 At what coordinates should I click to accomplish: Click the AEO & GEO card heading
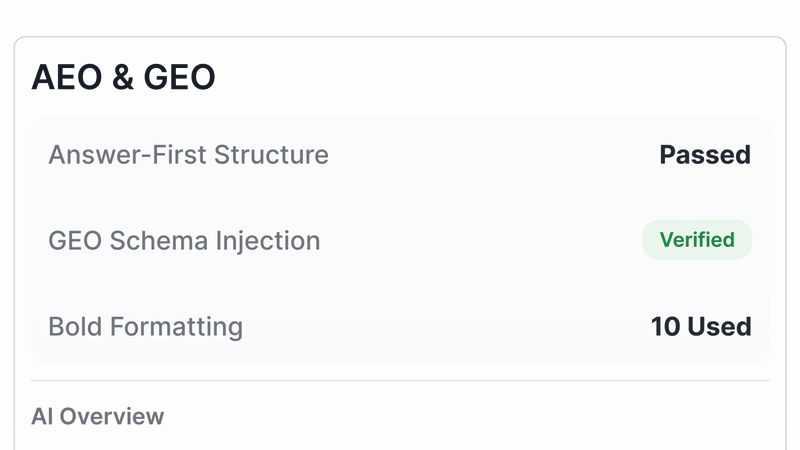tap(123, 77)
